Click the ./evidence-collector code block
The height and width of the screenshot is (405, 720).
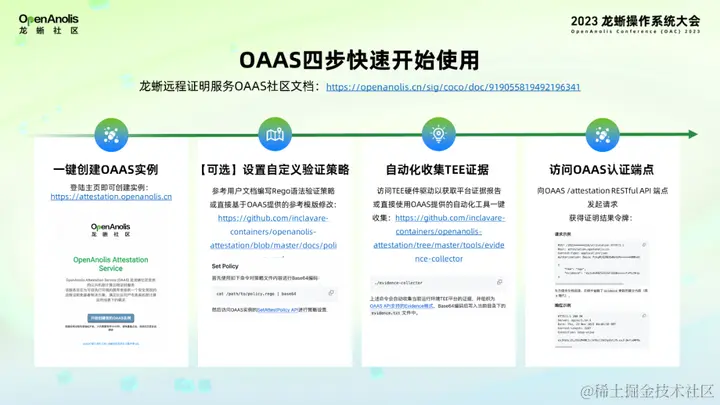click(x=438, y=282)
